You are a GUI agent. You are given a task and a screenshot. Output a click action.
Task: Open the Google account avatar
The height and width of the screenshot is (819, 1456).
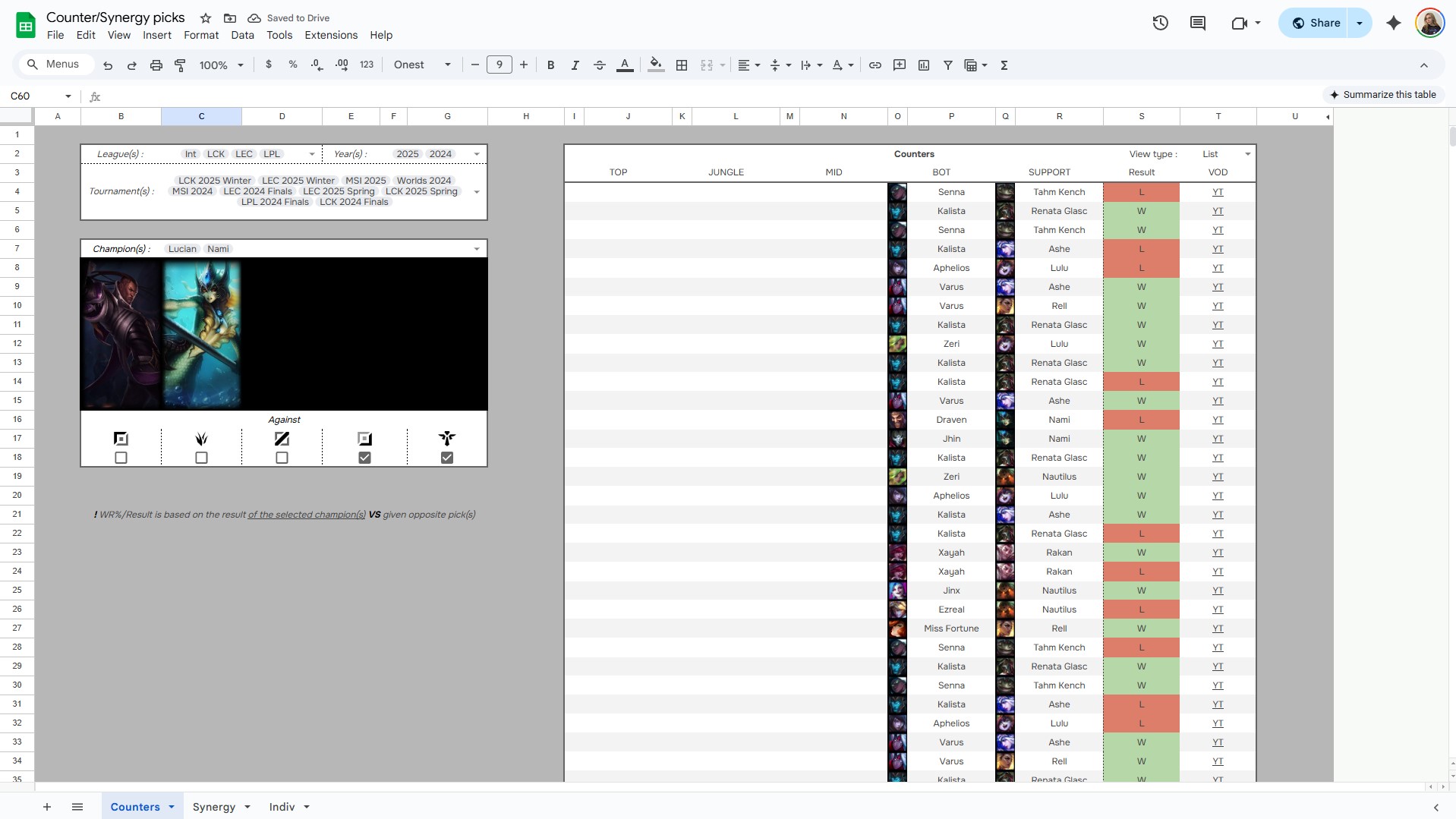coord(1429,23)
